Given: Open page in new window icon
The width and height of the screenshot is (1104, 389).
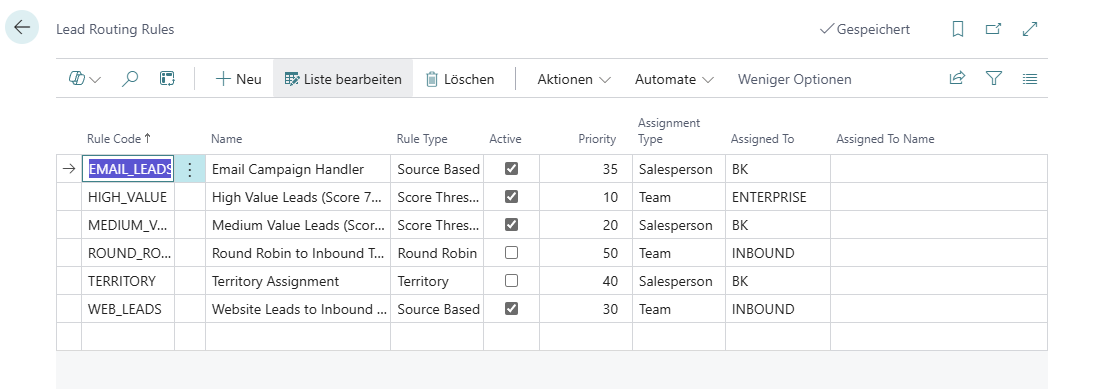Looking at the screenshot, I should 993,29.
